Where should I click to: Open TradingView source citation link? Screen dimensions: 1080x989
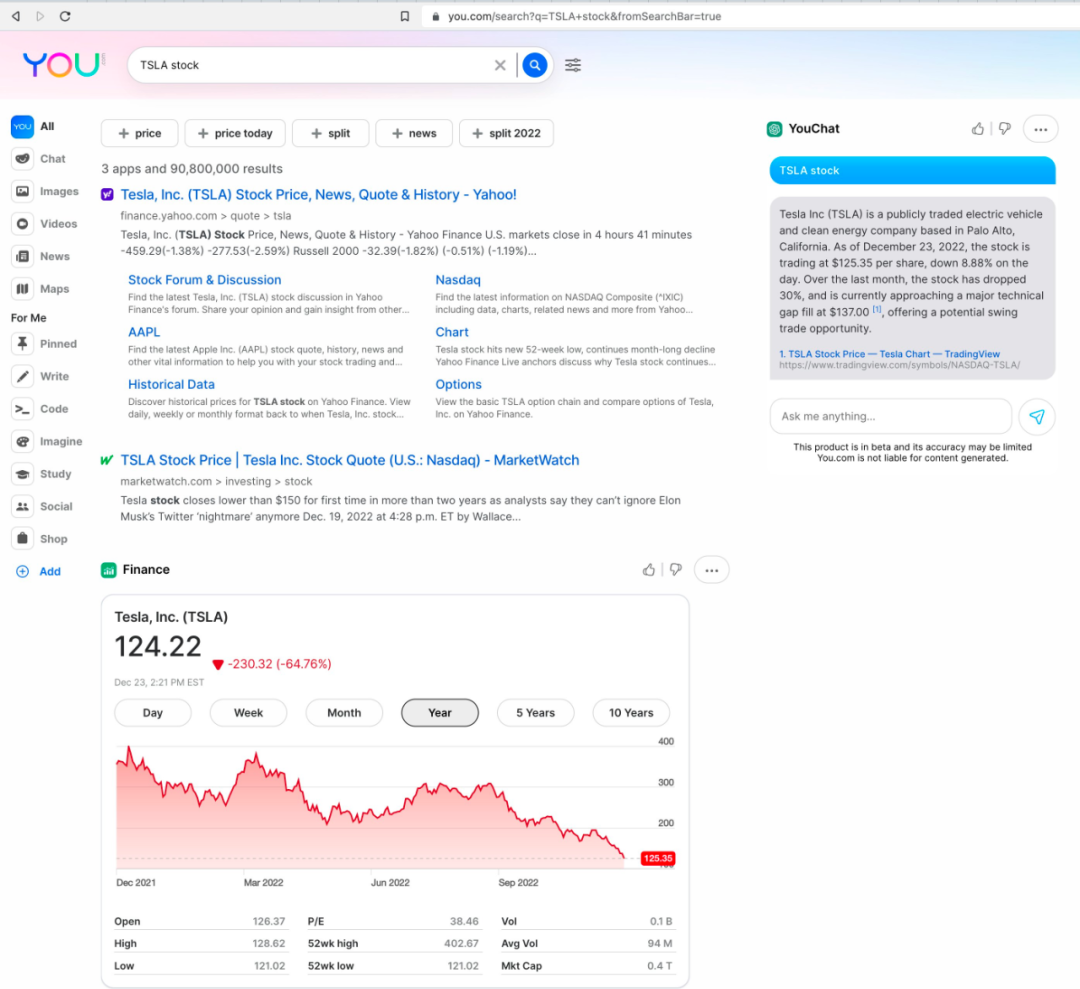(889, 353)
